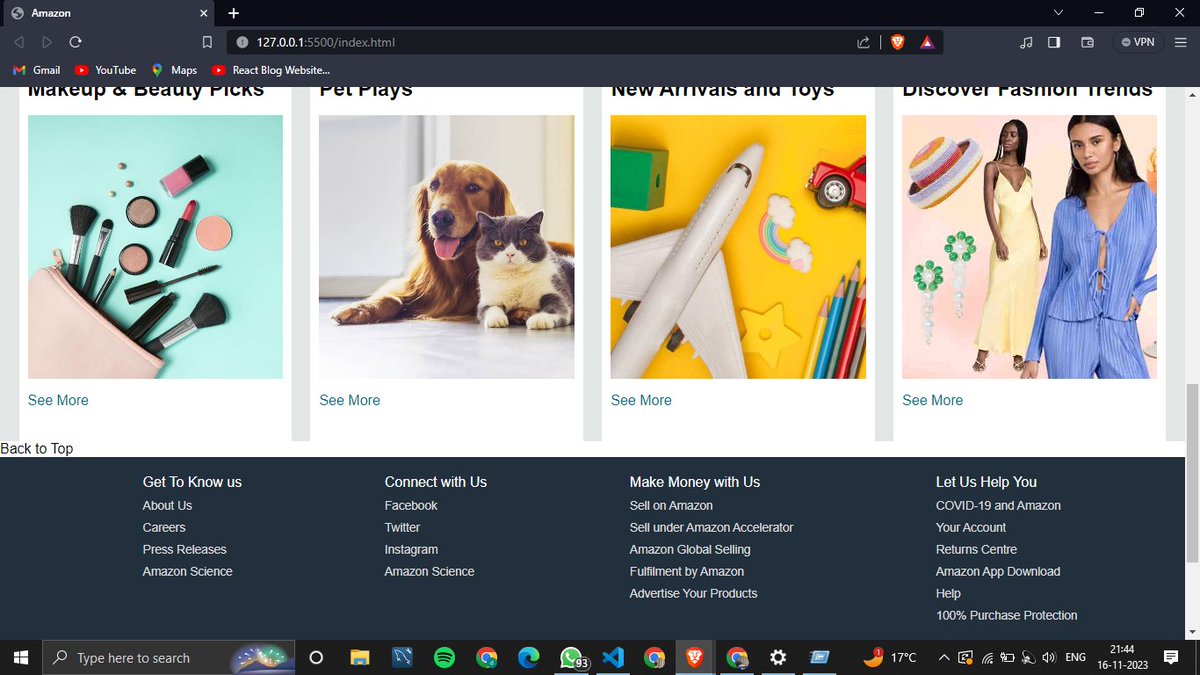Open the fashion models image
This screenshot has width=1200, height=675.
click(1029, 247)
